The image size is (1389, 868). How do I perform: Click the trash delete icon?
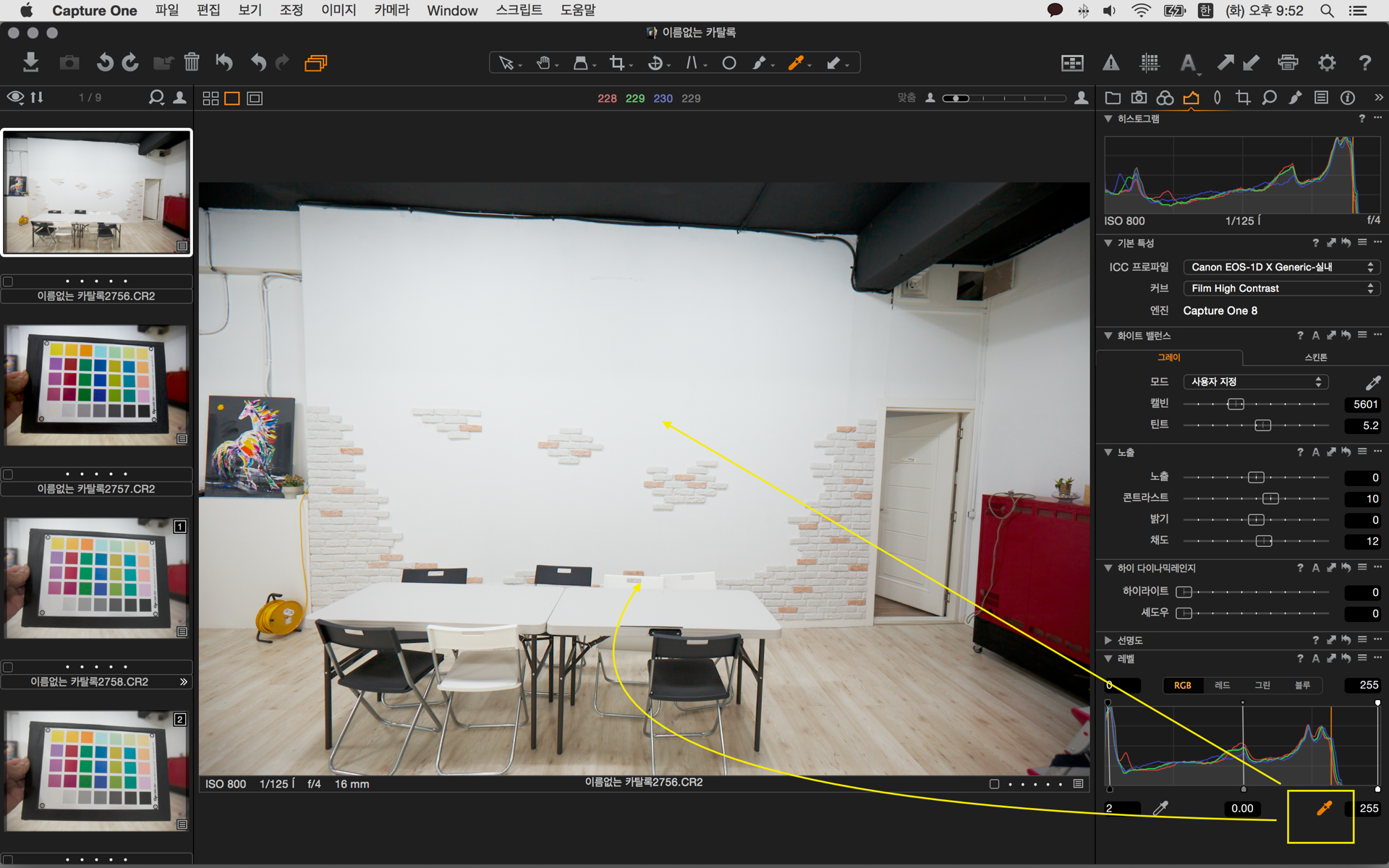coord(192,63)
